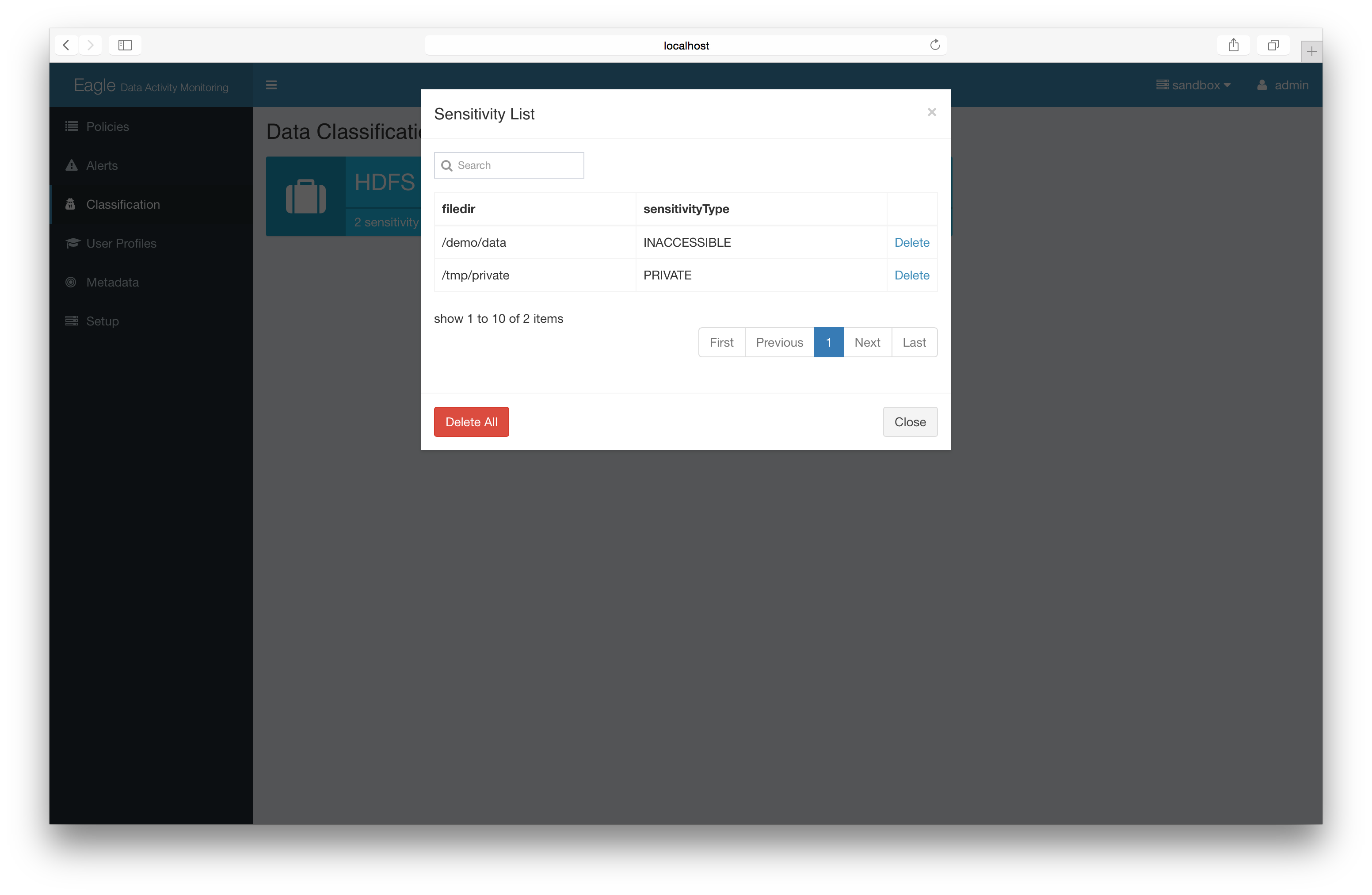Screen dimensions: 1372x895
Task: Go to the Next page
Action: 867,343
